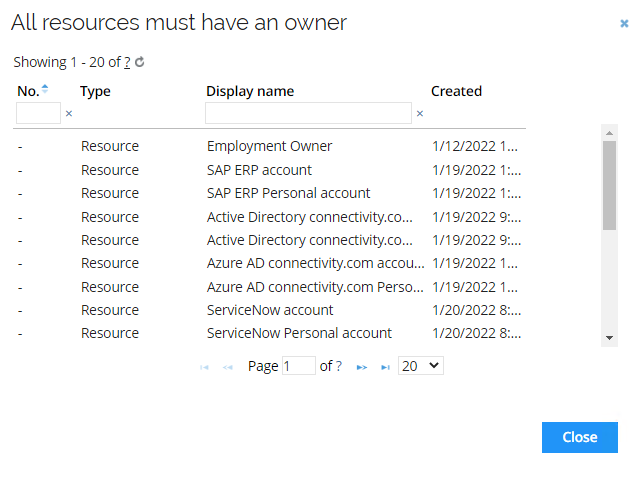
Task: Select the Azure AD connectivity.com Perso... row
Action: click(269, 287)
